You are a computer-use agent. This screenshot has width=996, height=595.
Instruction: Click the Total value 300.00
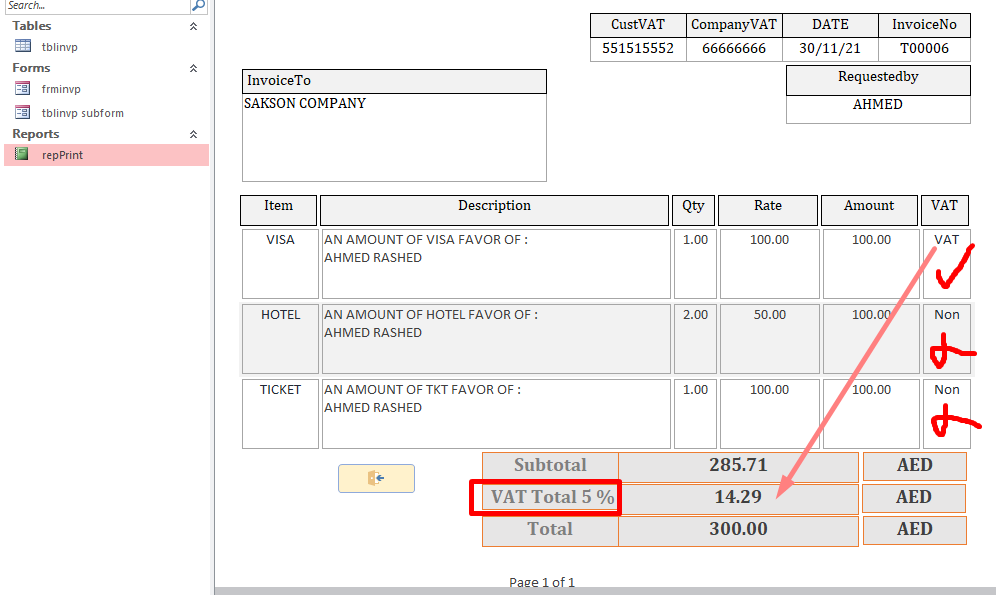pyautogui.click(x=738, y=530)
